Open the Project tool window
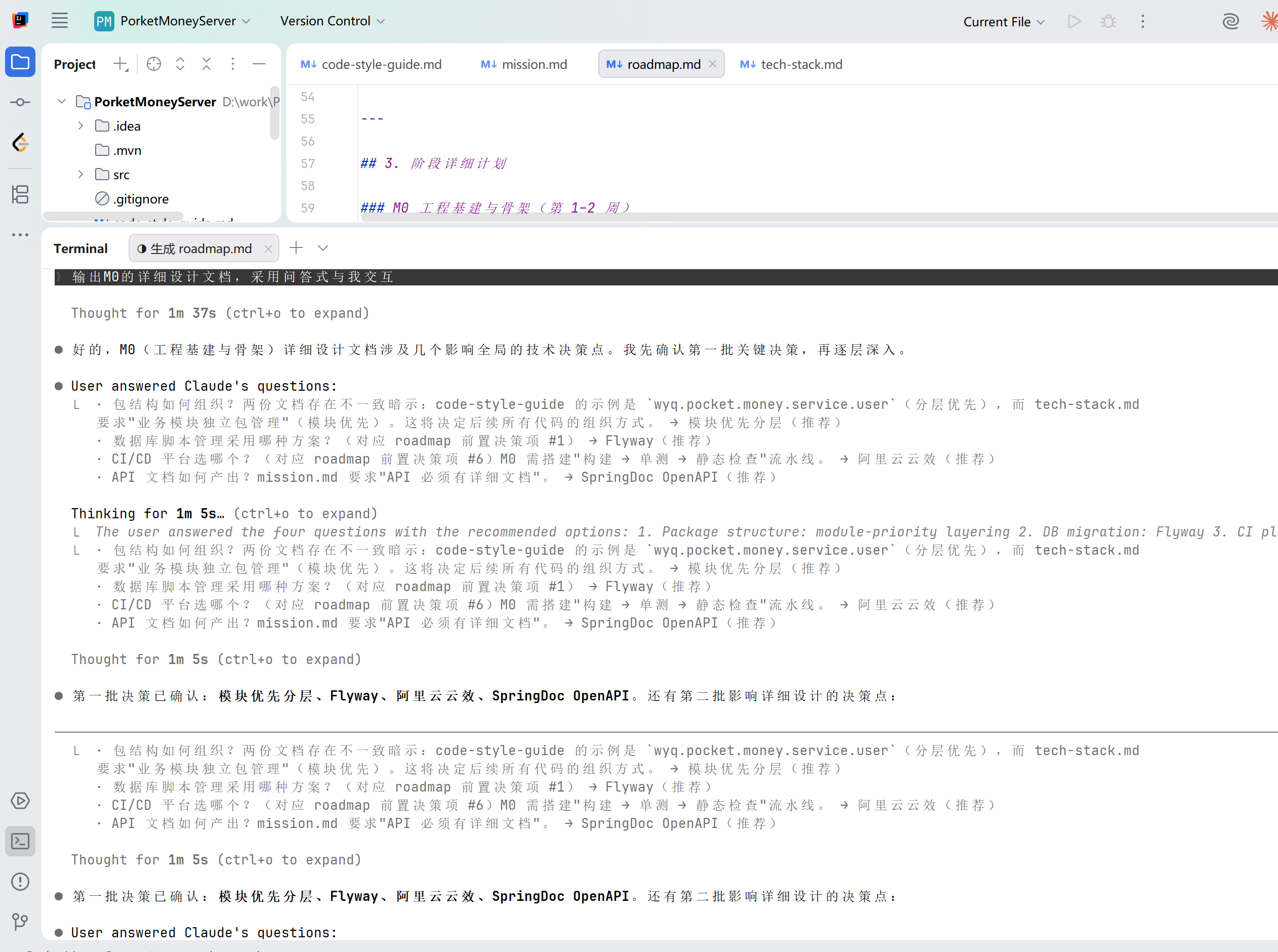Screen dimensions: 1278x952 [20, 62]
